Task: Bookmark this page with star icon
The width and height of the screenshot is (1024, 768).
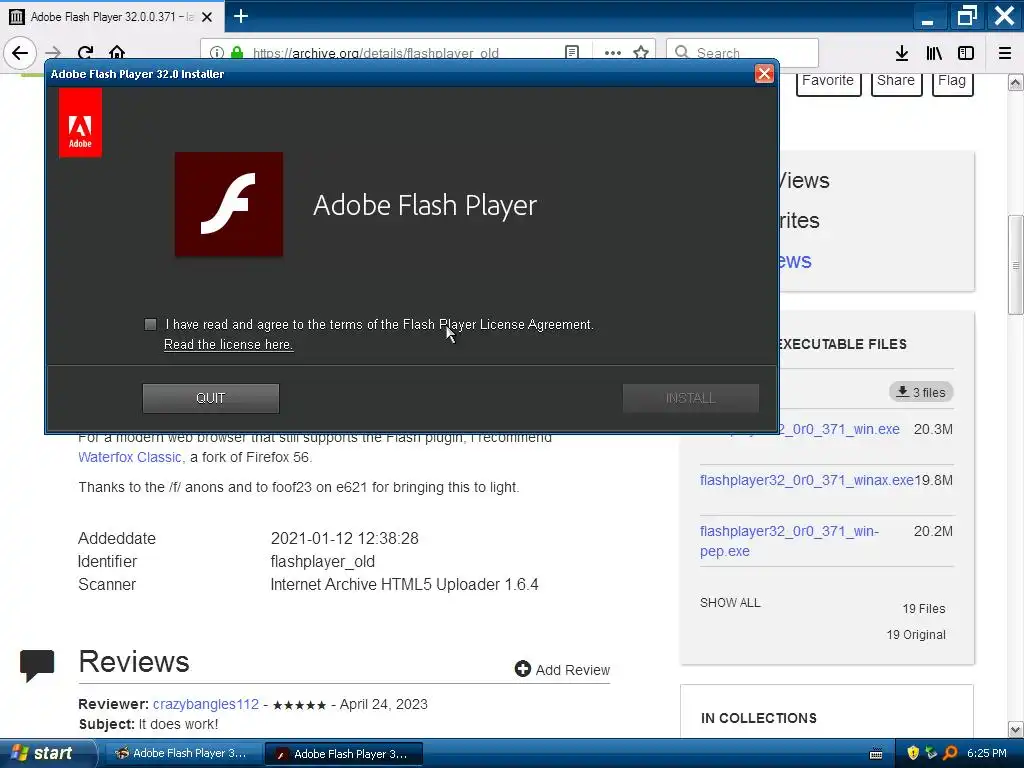Action: click(641, 53)
